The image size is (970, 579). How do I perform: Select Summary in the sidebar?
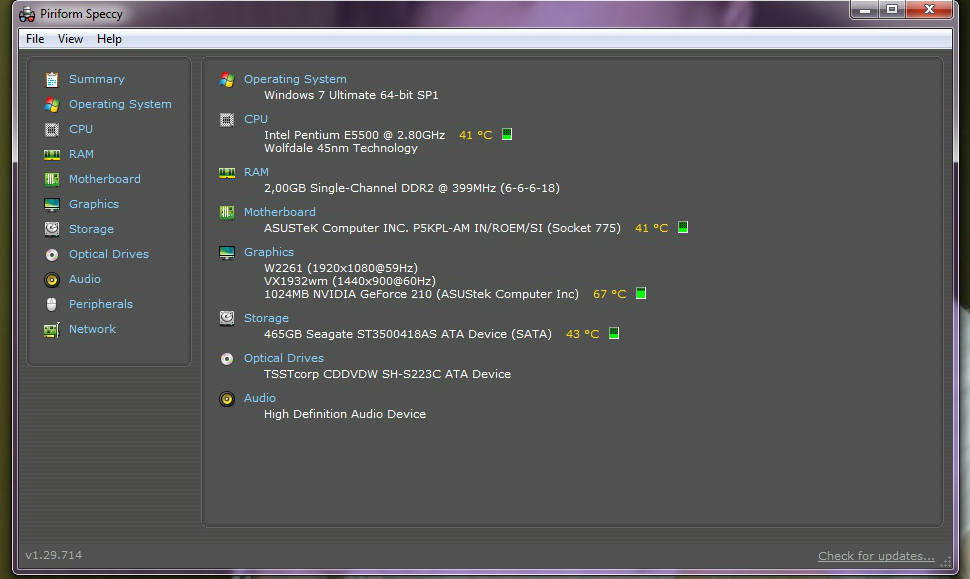[x=97, y=79]
